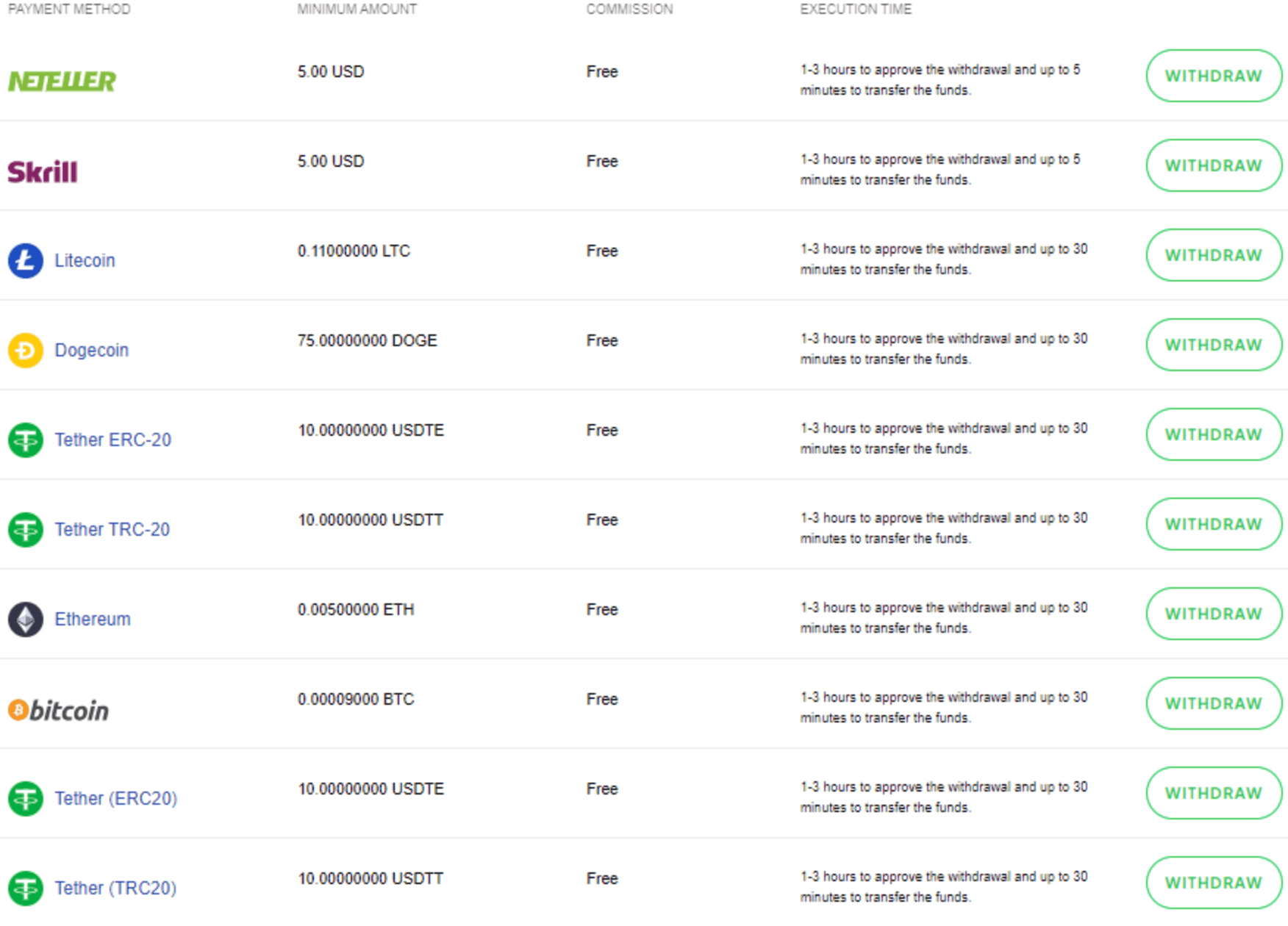Click the Bitcoin logo
Image resolution: width=1288 pixels, height=926 pixels.
pyautogui.click(x=59, y=709)
